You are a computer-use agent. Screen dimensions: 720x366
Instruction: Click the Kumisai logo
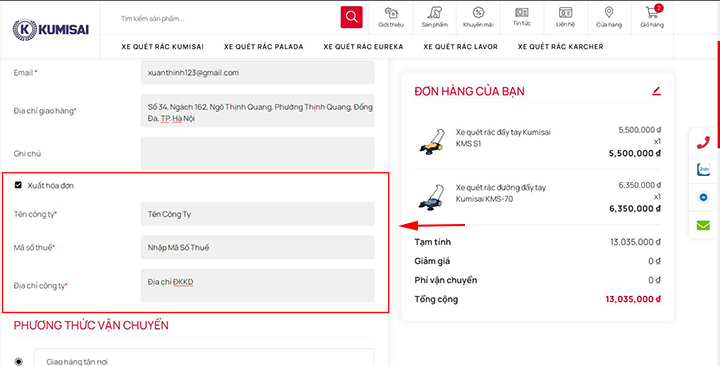[51, 30]
